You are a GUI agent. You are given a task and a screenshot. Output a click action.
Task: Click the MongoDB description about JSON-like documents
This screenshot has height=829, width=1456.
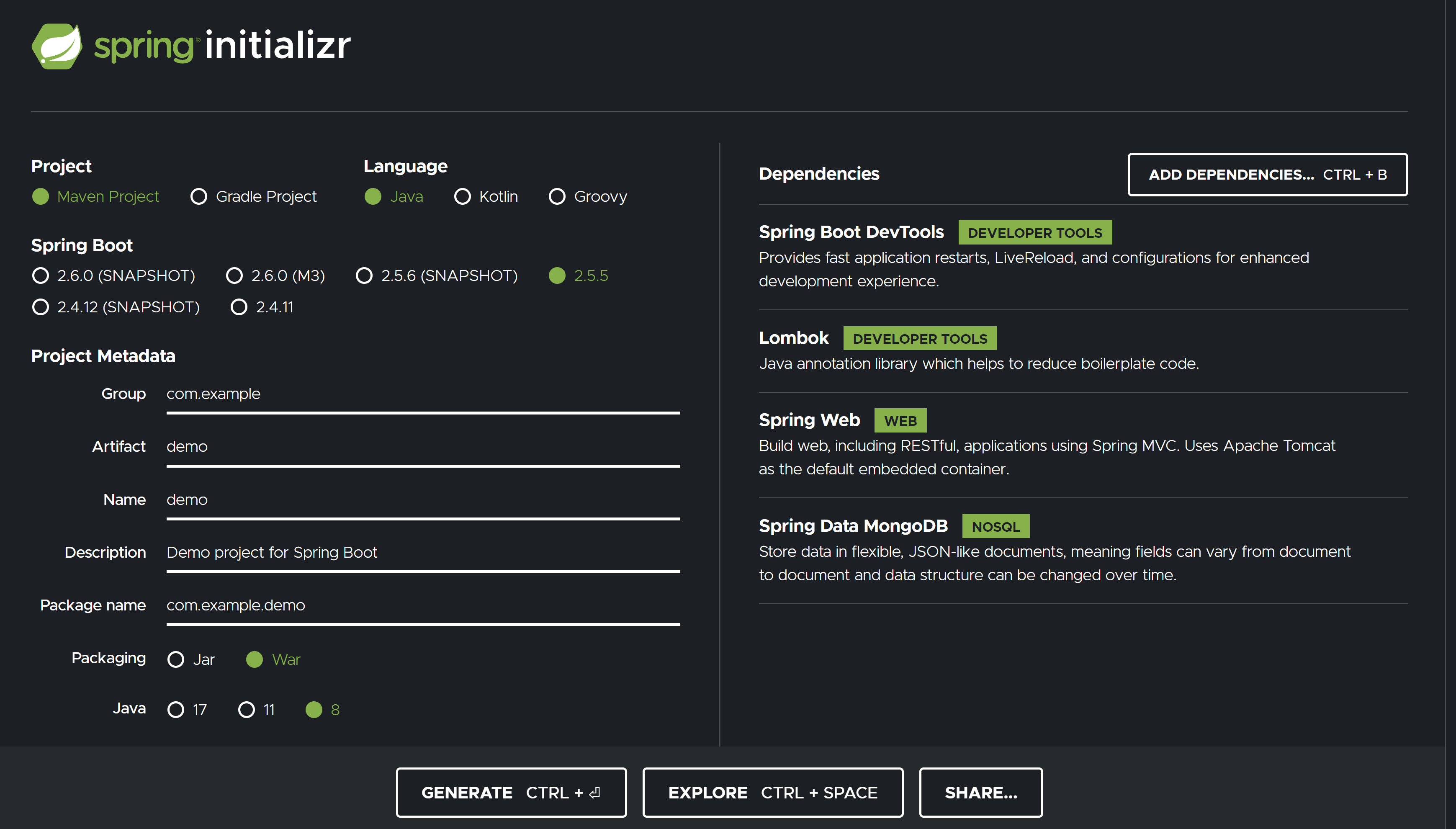pyautogui.click(x=1054, y=563)
